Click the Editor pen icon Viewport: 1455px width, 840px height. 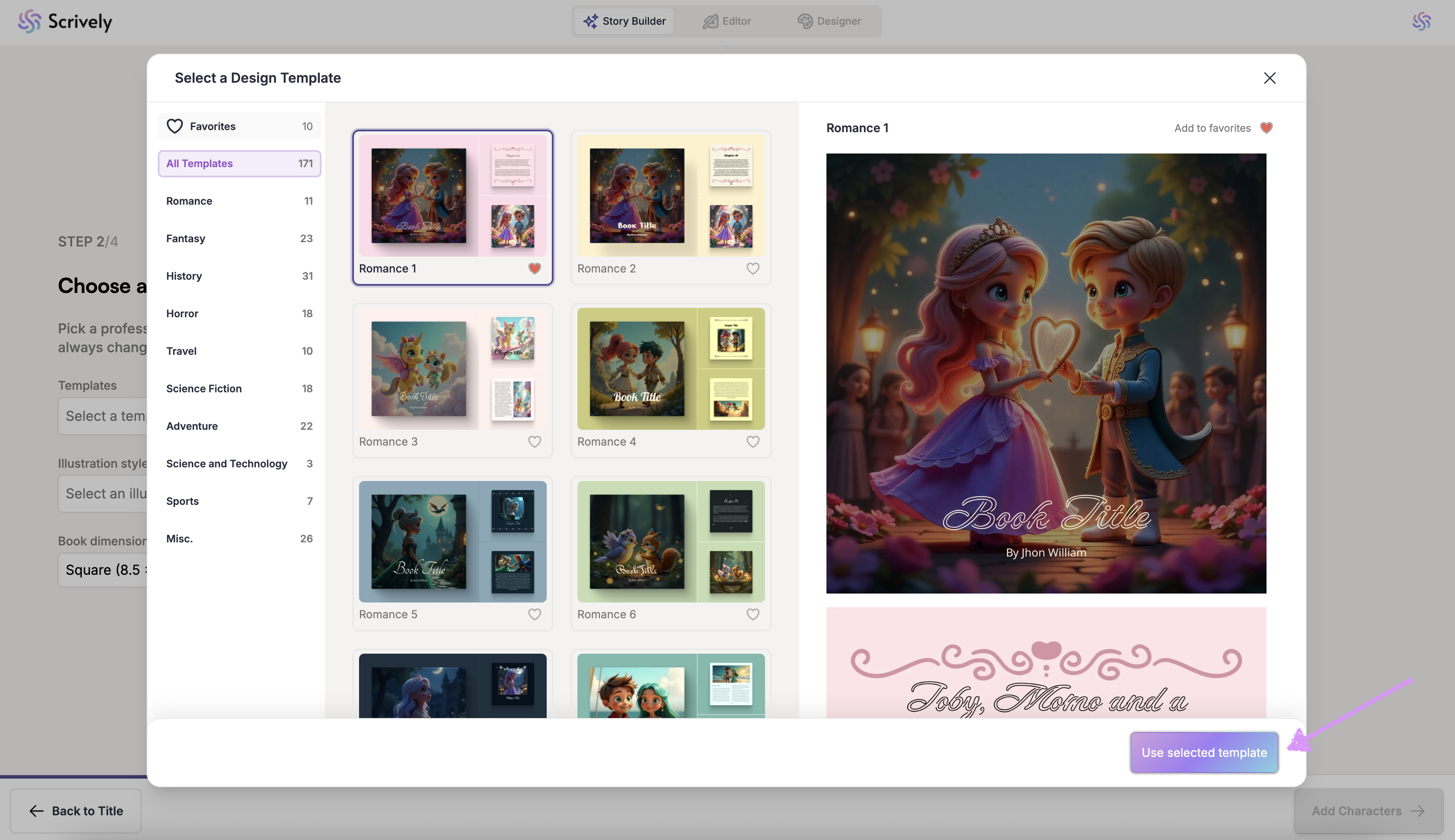click(710, 21)
